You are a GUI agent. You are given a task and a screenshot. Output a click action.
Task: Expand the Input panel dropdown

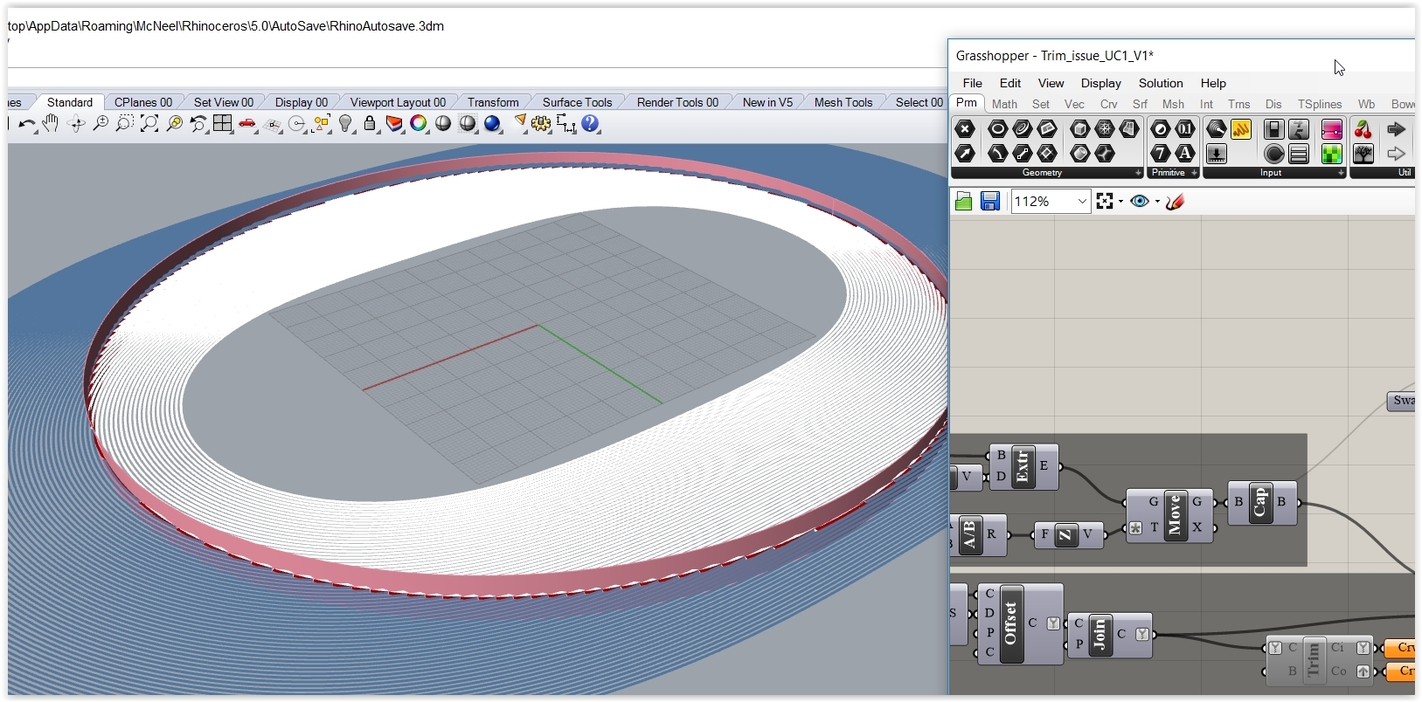(x=1340, y=173)
